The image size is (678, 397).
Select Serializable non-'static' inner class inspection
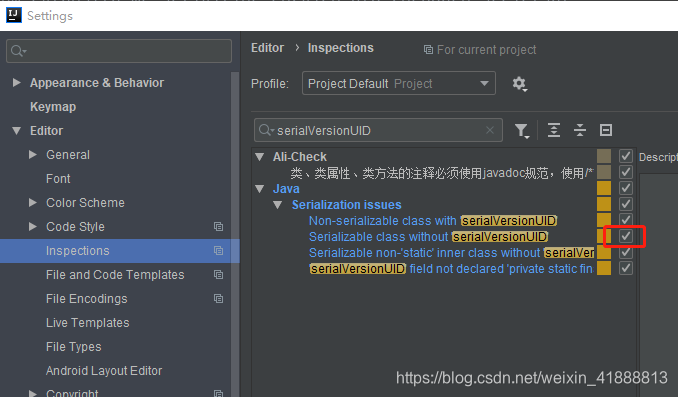pyautogui.click(x=451, y=253)
